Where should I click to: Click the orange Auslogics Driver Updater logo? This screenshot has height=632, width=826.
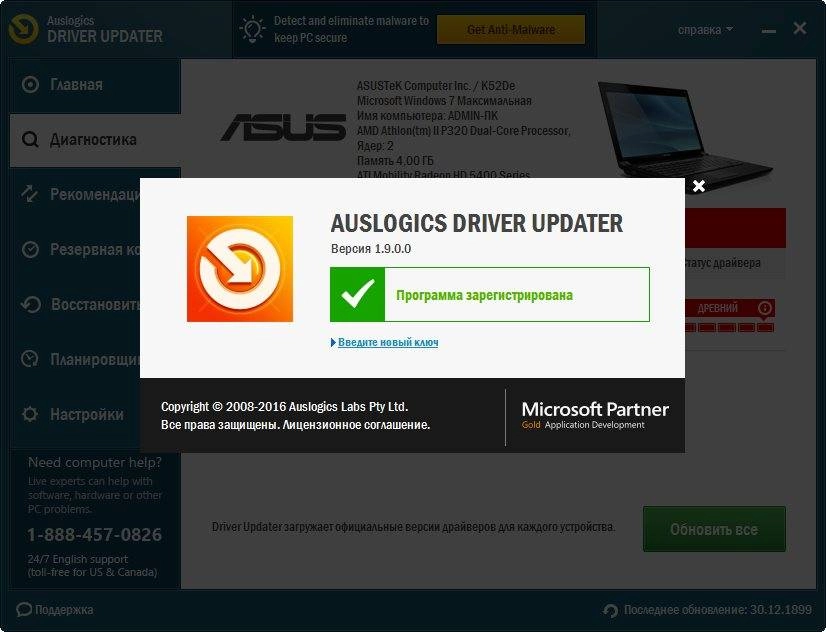(240, 269)
